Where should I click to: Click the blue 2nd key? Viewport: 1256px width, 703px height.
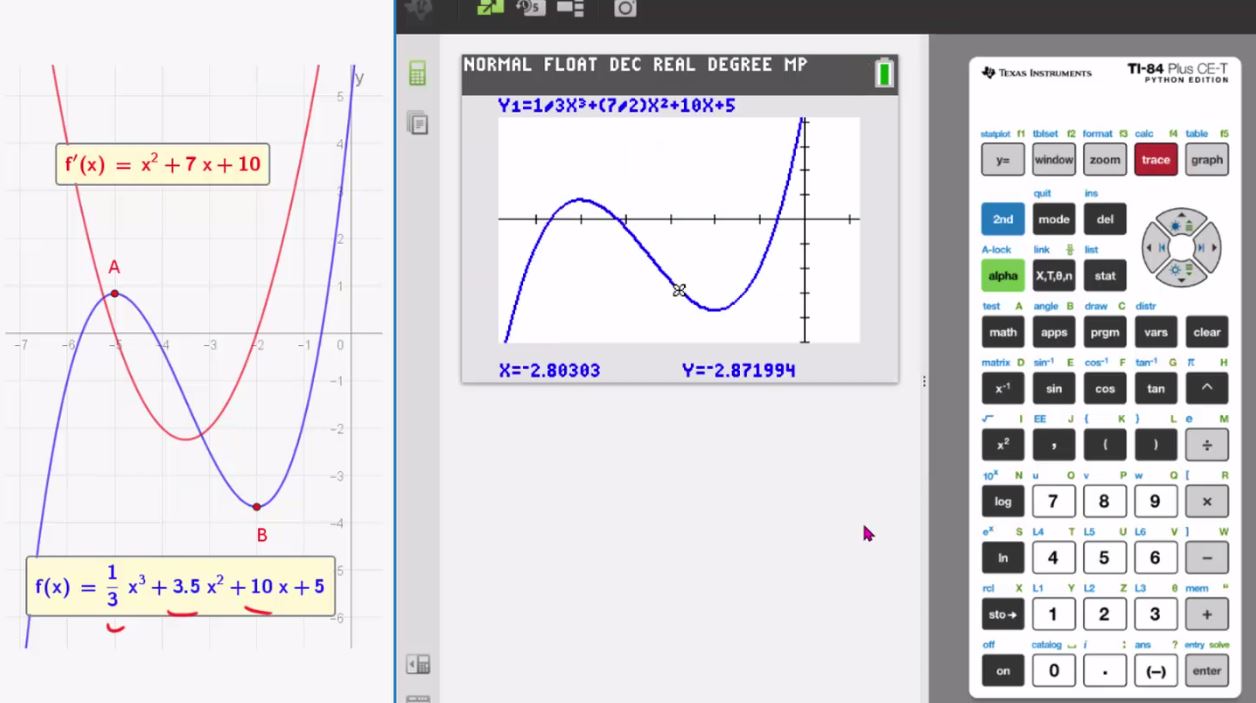point(1003,219)
